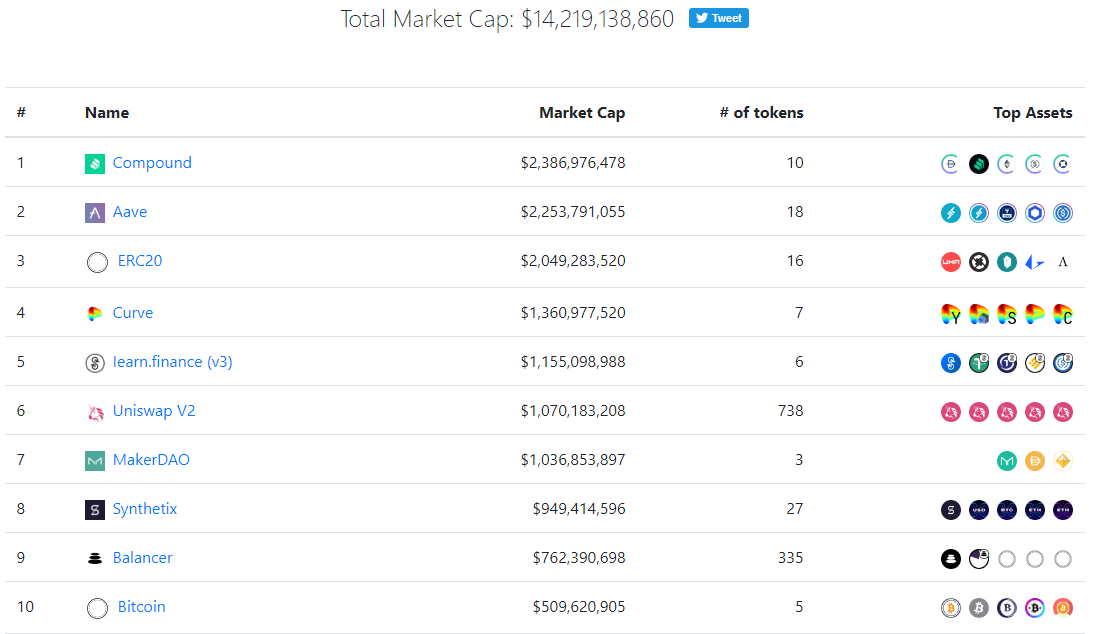Screen dimensions: 1097x634
Task: Click the blue yearn icon in Iearn.finance row
Action: 951,363
